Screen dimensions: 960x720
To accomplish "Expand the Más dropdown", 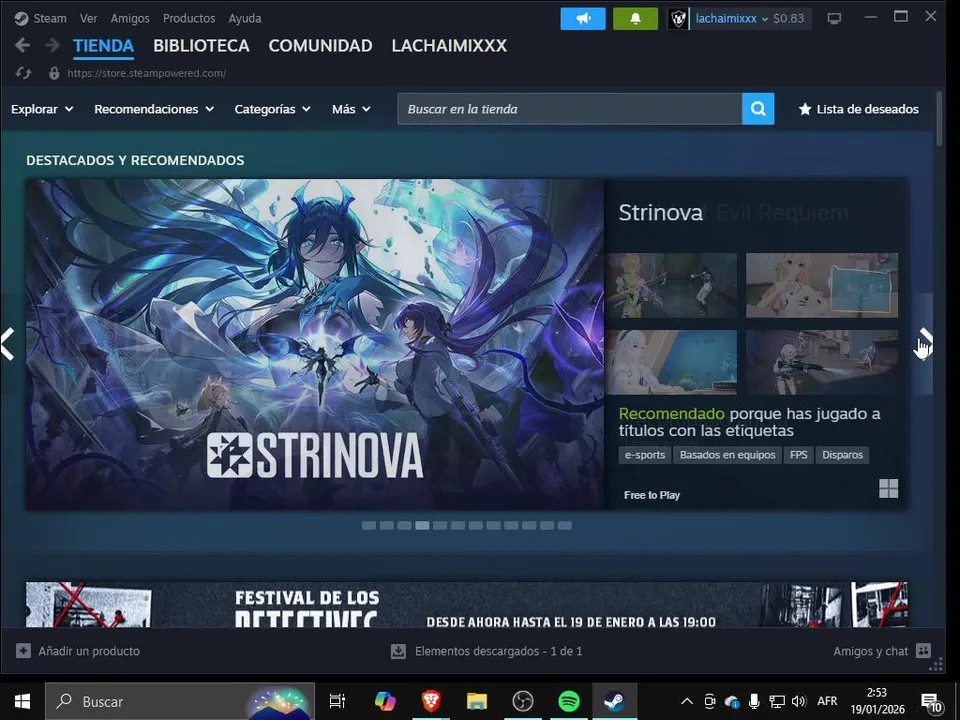I will coord(351,109).
